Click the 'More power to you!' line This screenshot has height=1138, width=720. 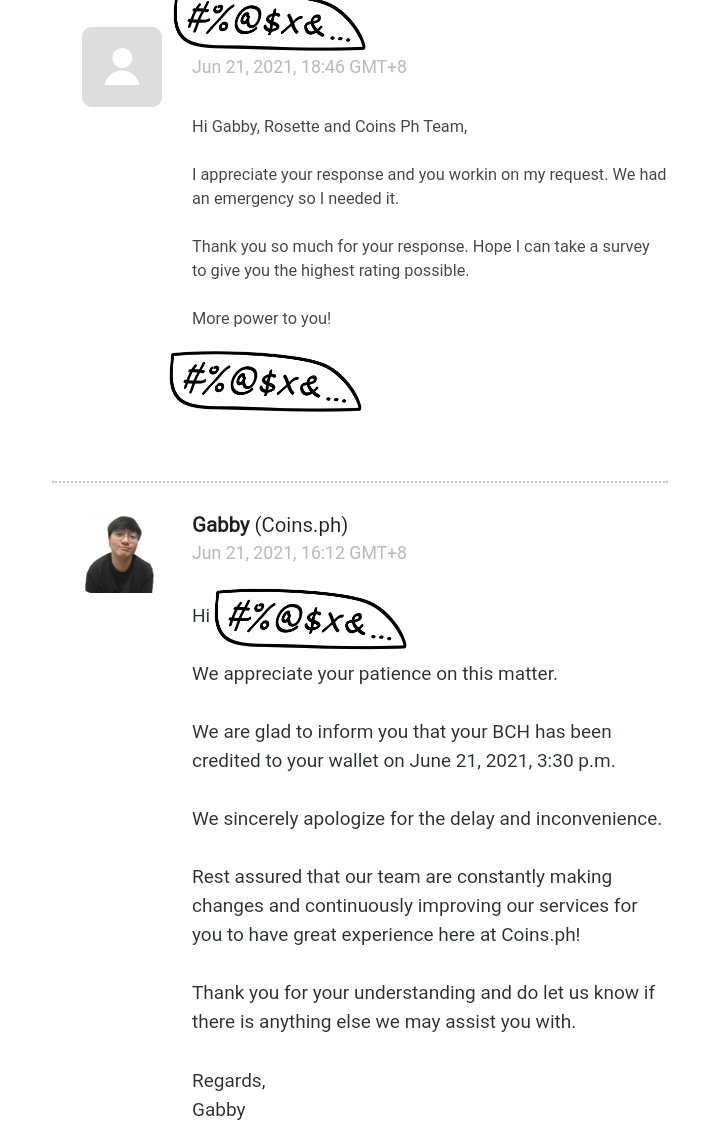(x=261, y=319)
